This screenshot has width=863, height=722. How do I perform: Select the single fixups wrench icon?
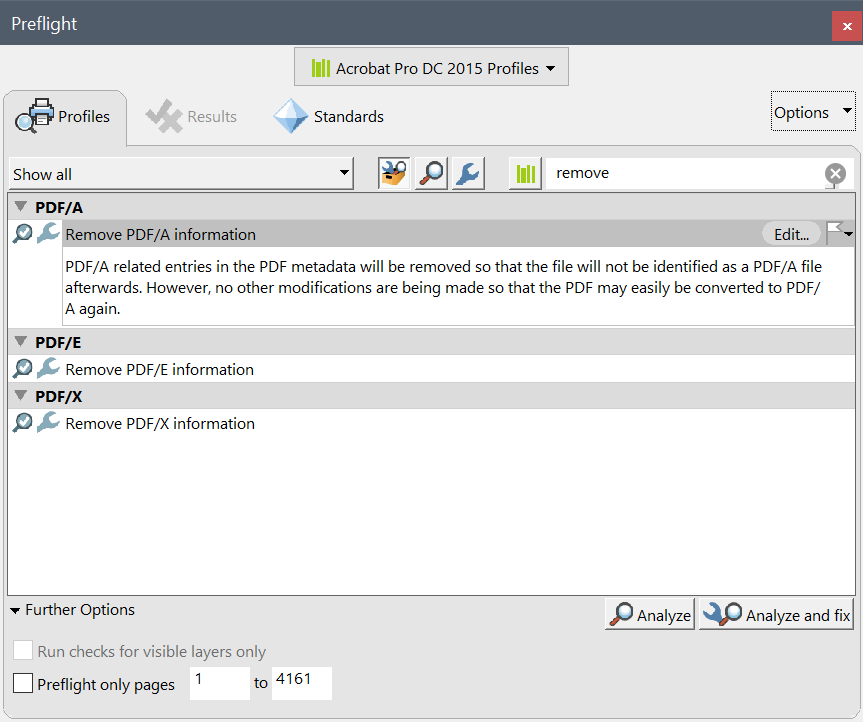pos(467,172)
